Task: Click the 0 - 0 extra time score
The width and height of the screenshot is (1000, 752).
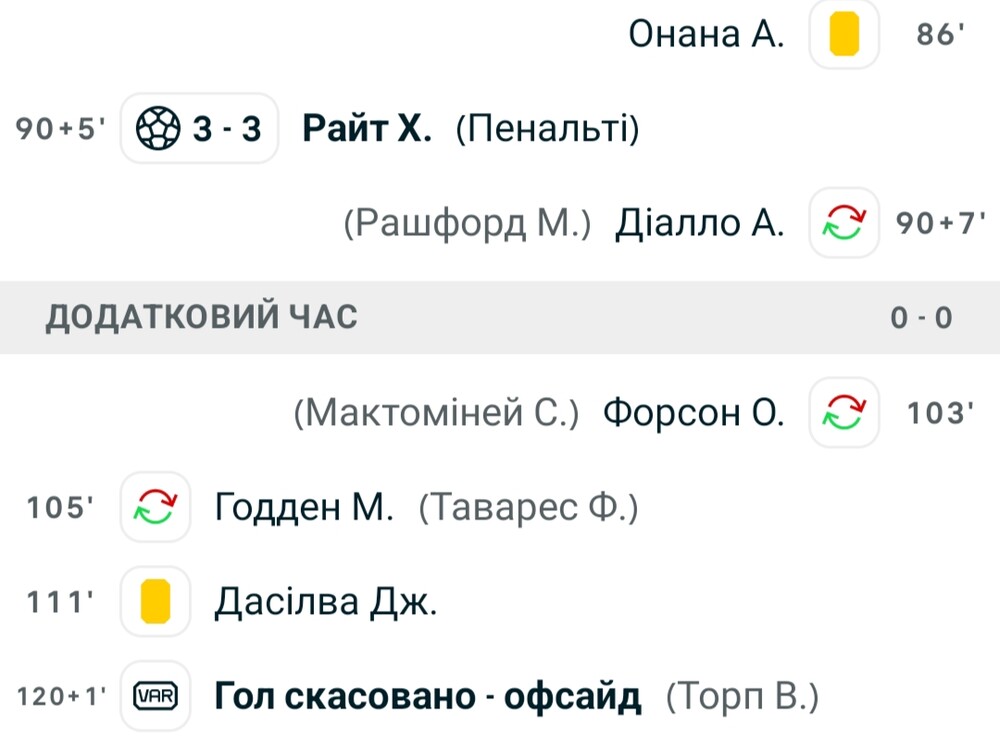Action: (922, 318)
